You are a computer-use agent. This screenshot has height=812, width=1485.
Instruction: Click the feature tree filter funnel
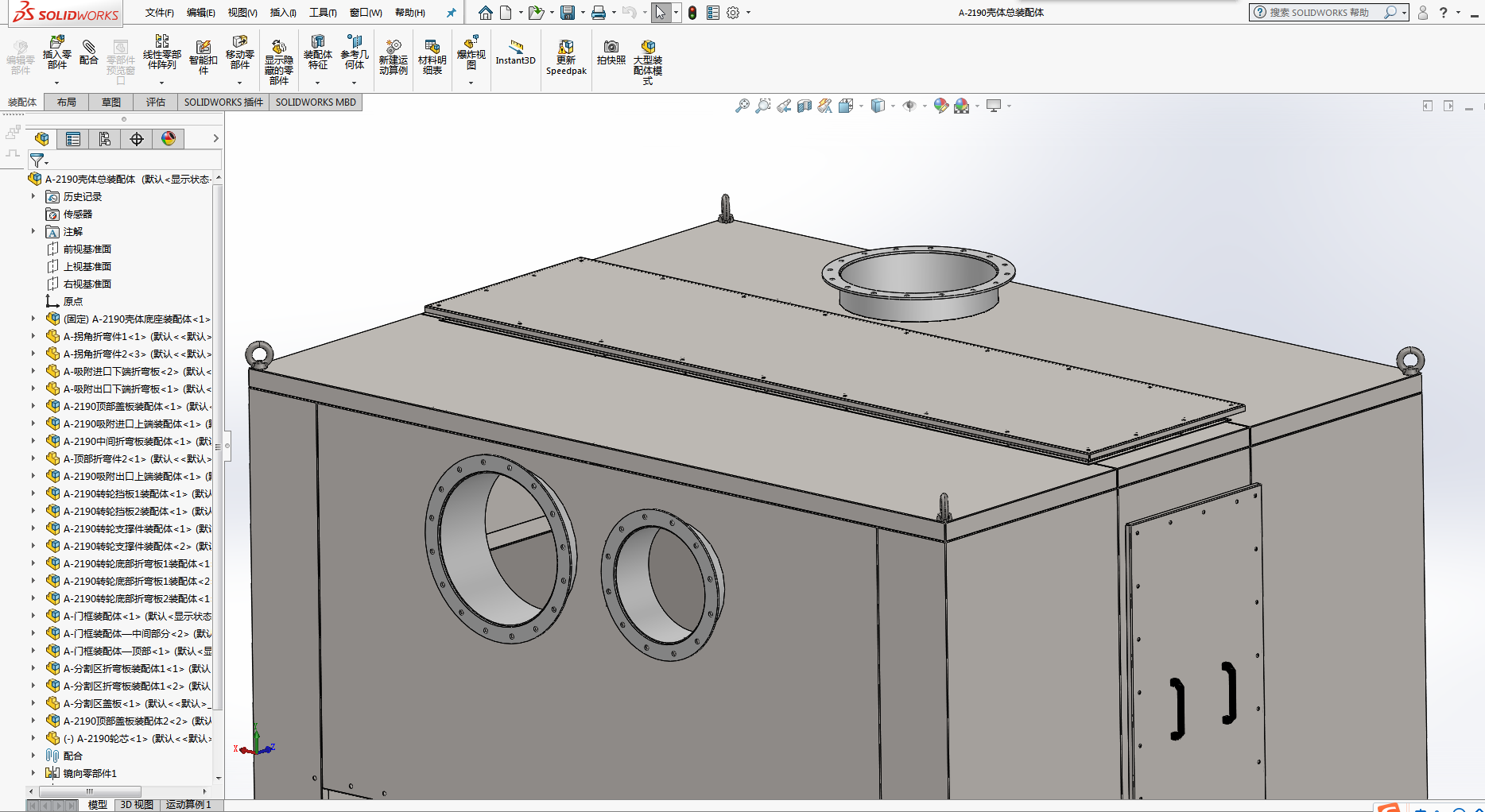(x=37, y=160)
